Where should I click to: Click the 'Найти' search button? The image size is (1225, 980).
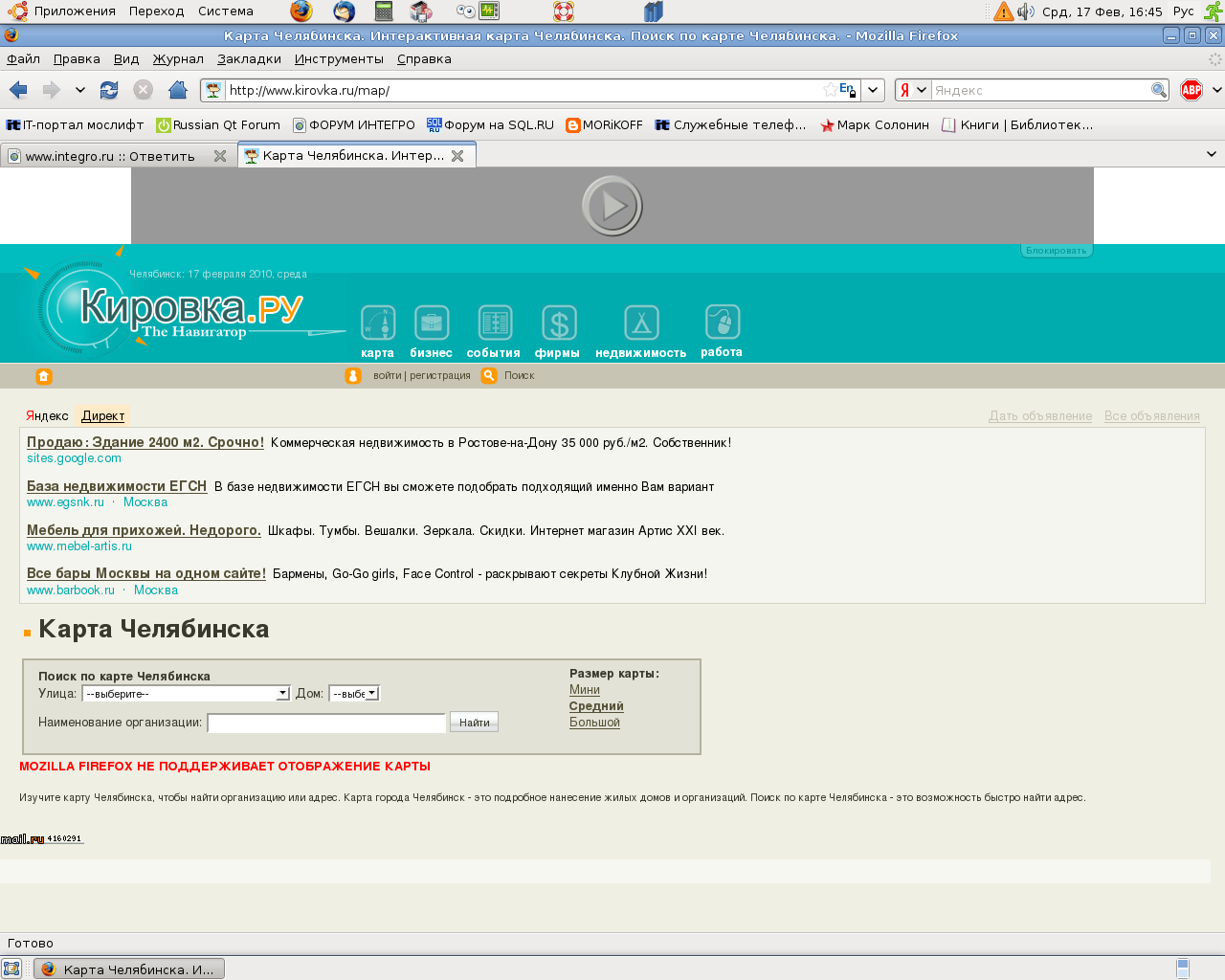[x=474, y=723]
